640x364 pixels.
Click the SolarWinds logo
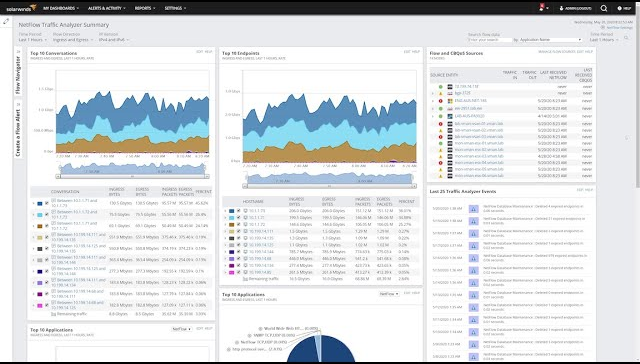click(x=21, y=8)
